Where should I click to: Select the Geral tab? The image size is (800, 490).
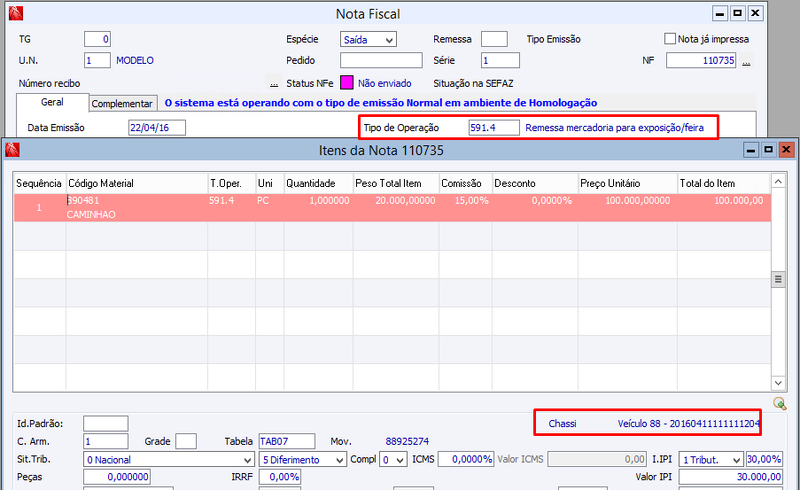(52, 102)
